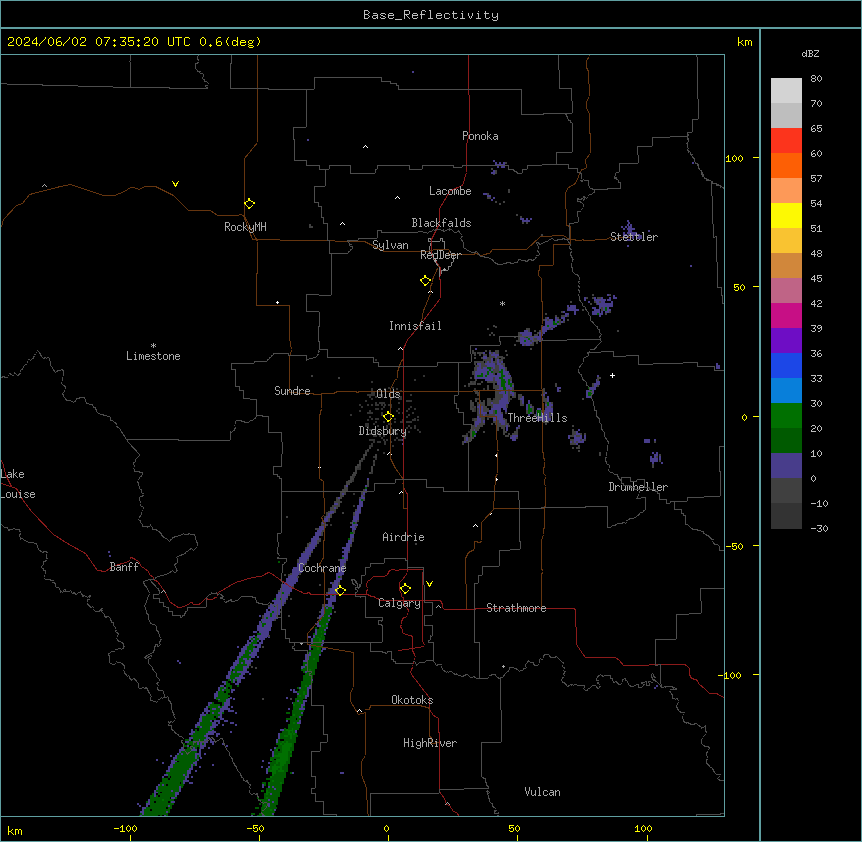Click the Cochrane town label
Image resolution: width=862 pixels, height=842 pixels.
pyautogui.click(x=322, y=568)
